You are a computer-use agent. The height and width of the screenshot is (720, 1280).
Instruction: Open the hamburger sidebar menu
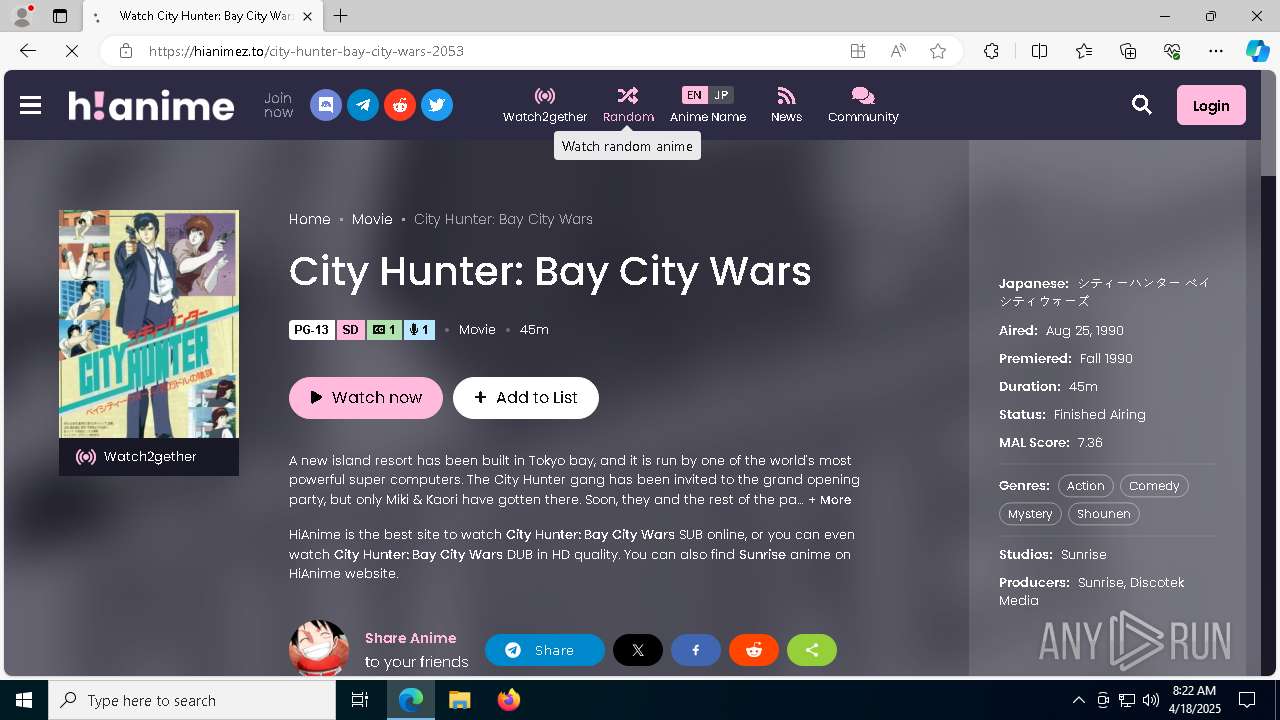(x=30, y=105)
